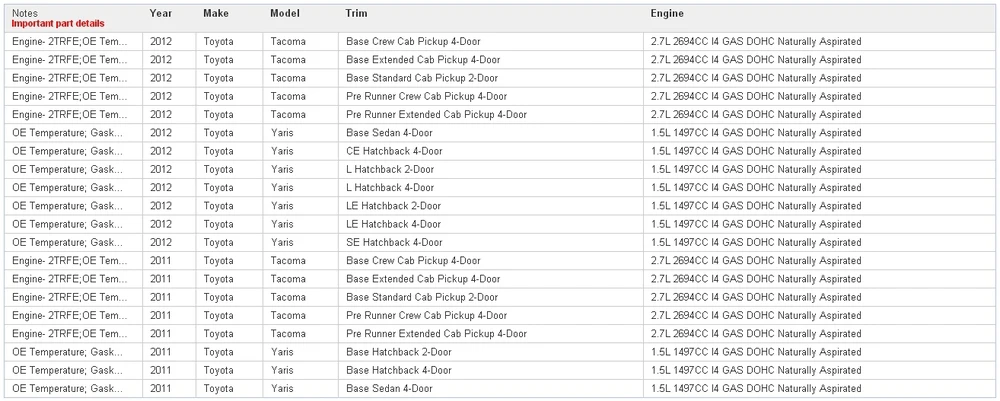The width and height of the screenshot is (1000, 401).
Task: Select 2012 Tacoma Pre Runner Extended Cab trim
Action: (x=436, y=115)
